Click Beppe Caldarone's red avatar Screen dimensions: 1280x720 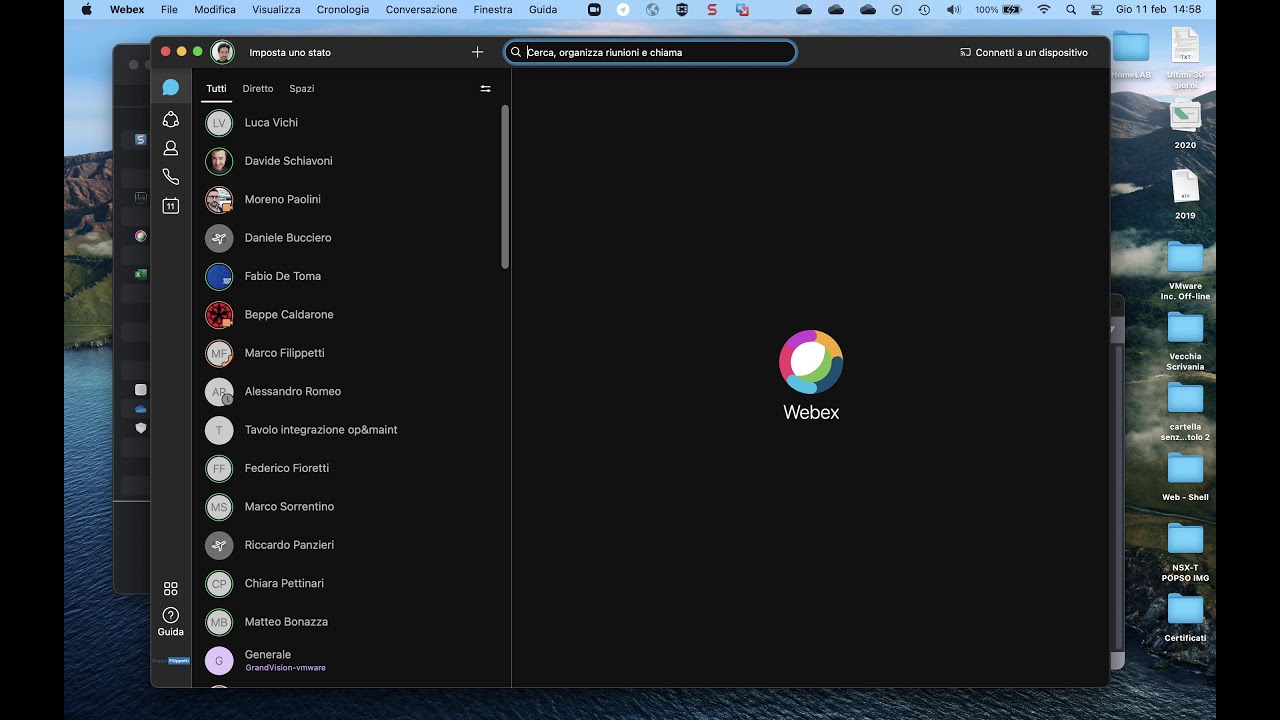click(219, 315)
